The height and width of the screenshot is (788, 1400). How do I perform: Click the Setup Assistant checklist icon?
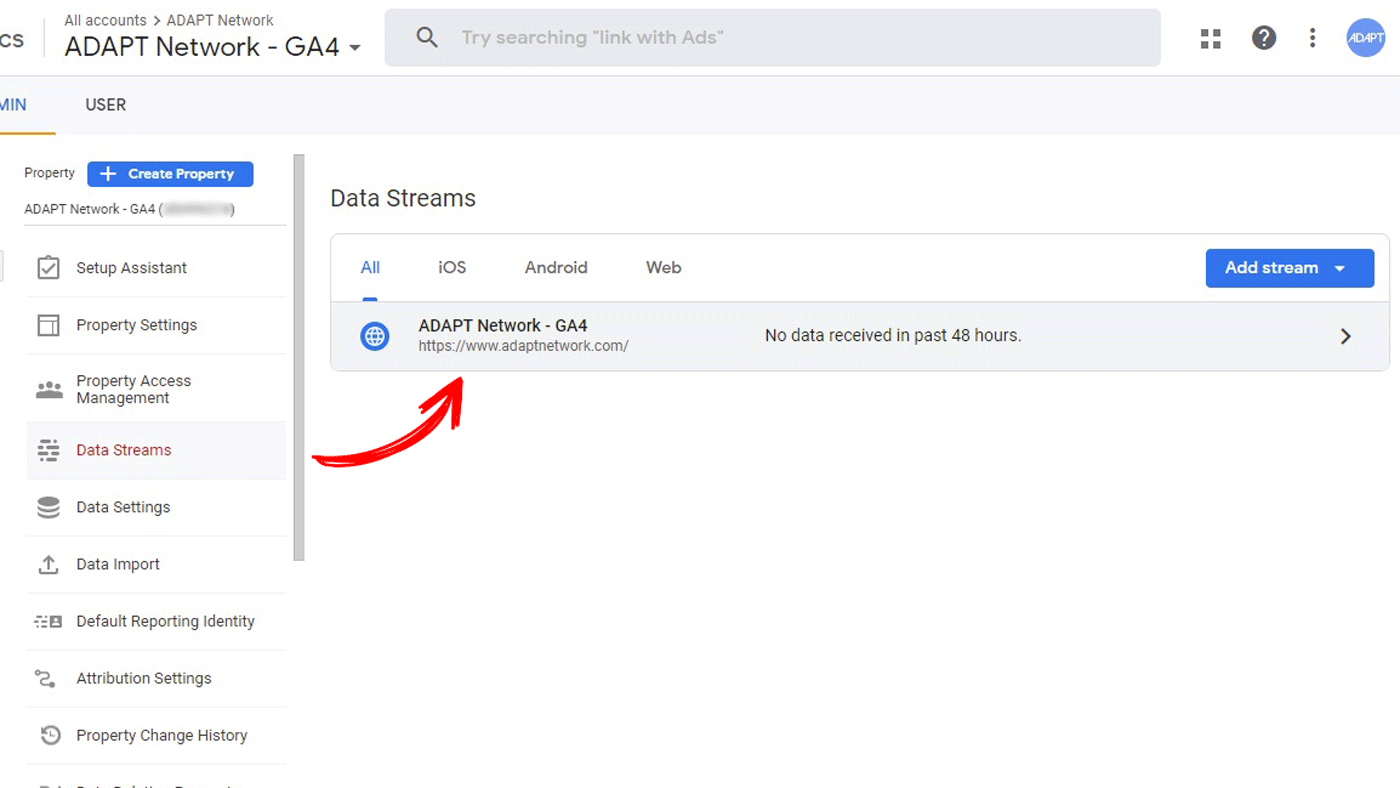pyautogui.click(x=48, y=268)
